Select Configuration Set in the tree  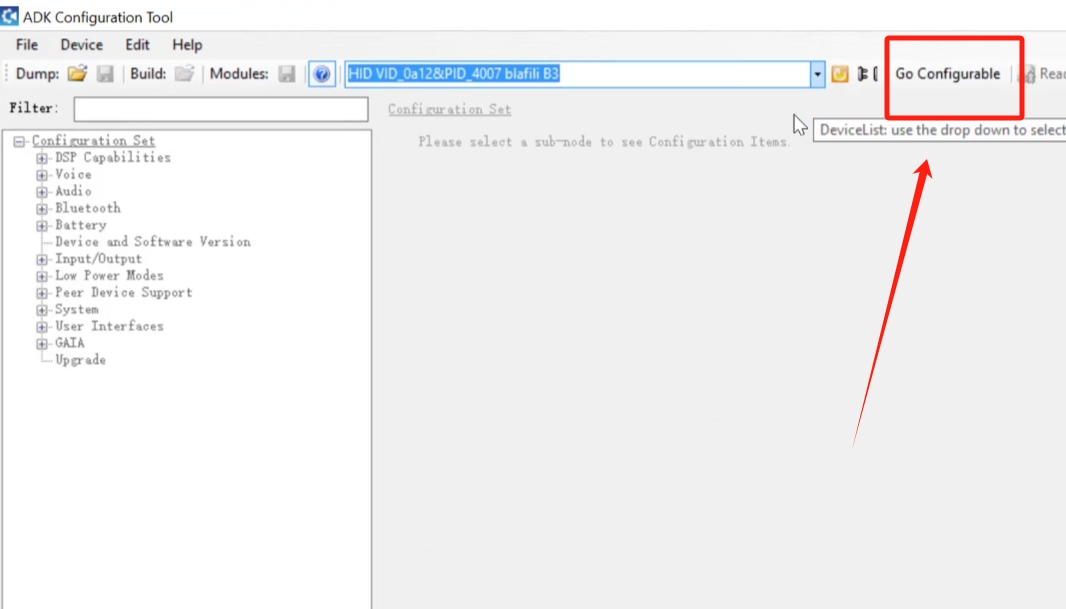click(x=94, y=141)
